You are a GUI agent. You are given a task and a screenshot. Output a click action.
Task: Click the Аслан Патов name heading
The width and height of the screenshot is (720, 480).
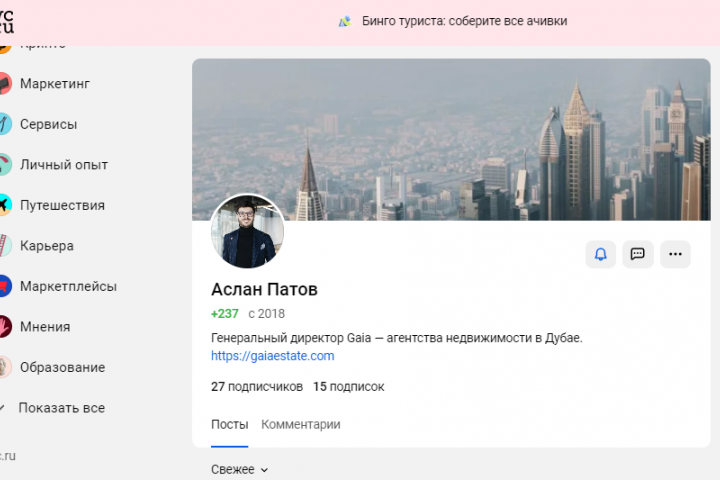[264, 289]
